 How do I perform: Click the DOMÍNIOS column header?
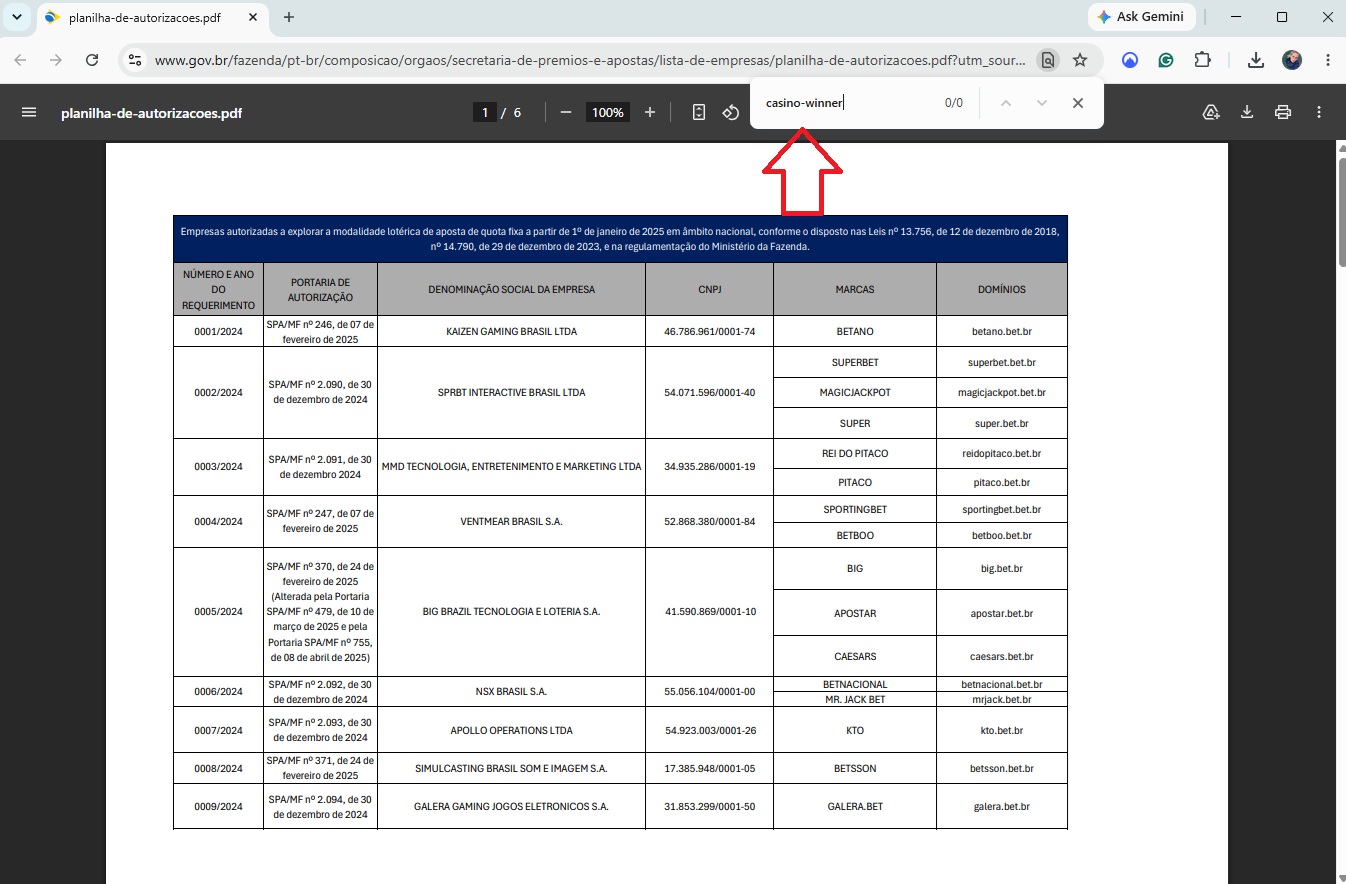pyautogui.click(x=1002, y=289)
